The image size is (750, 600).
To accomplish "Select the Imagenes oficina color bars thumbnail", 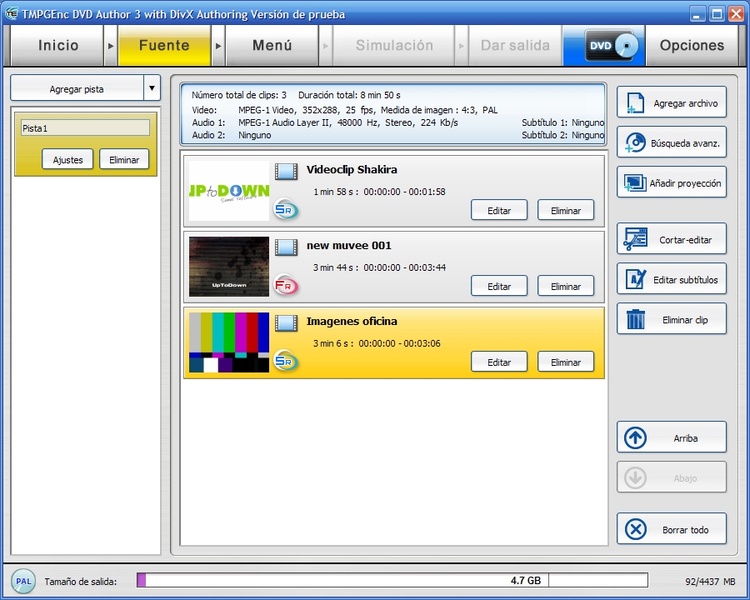I will [229, 343].
